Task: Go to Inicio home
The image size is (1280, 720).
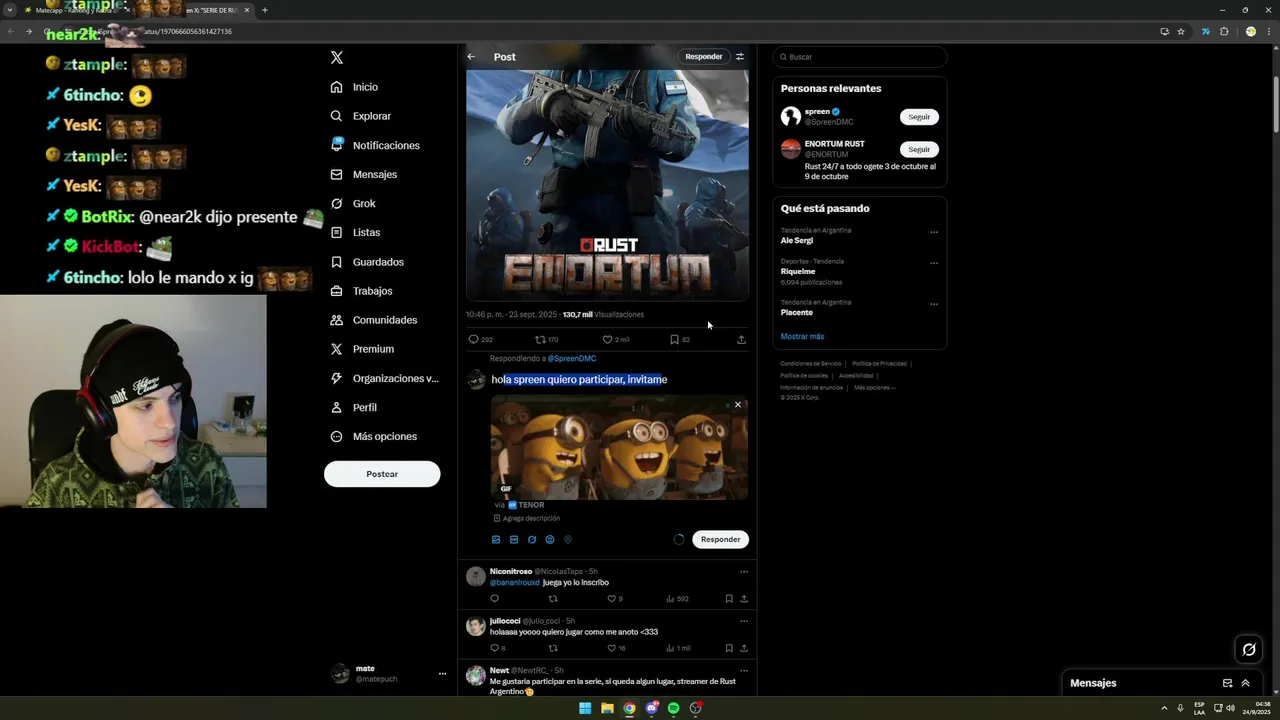Action: click(x=354, y=87)
